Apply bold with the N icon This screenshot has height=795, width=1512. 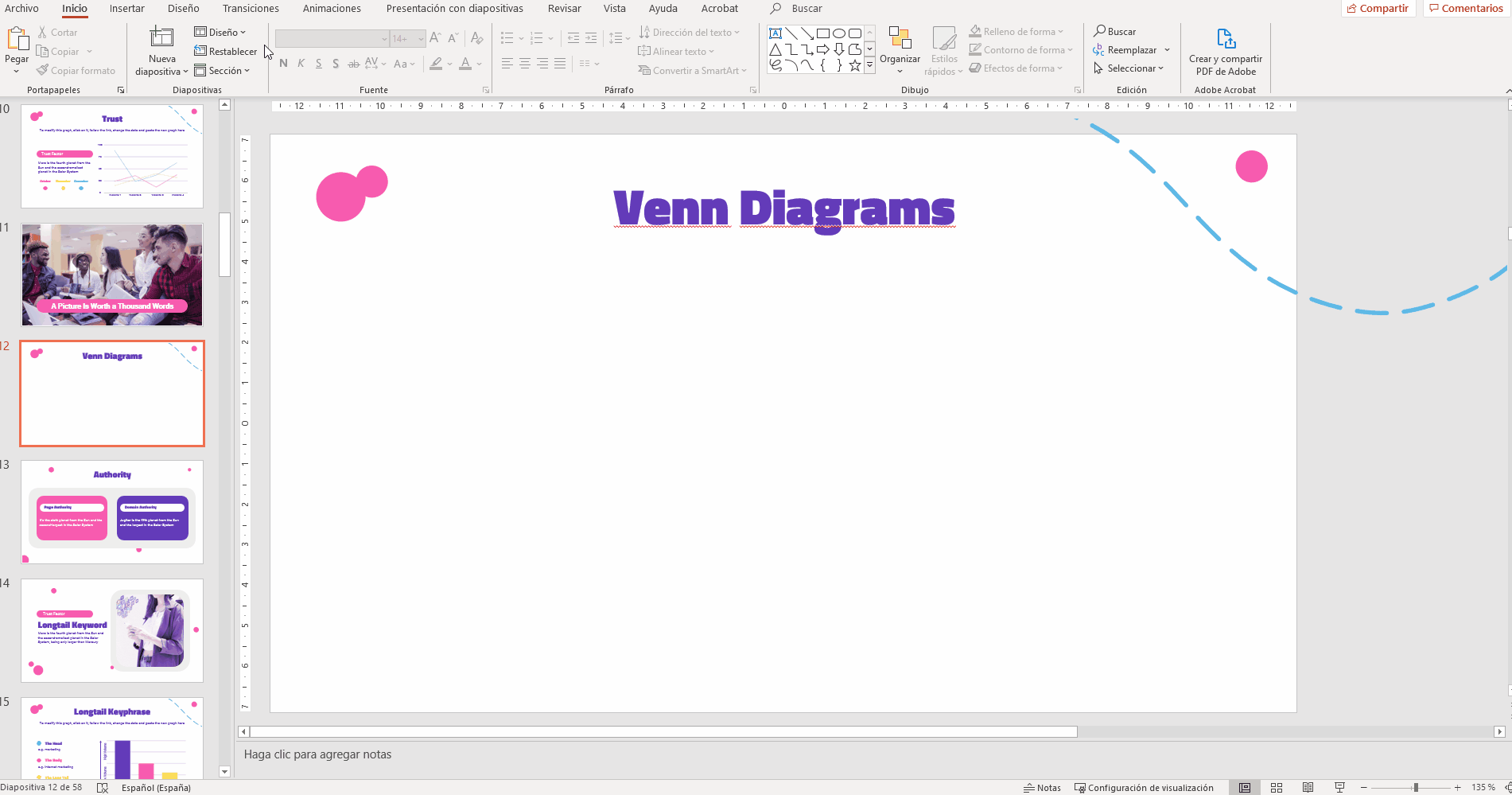click(283, 63)
